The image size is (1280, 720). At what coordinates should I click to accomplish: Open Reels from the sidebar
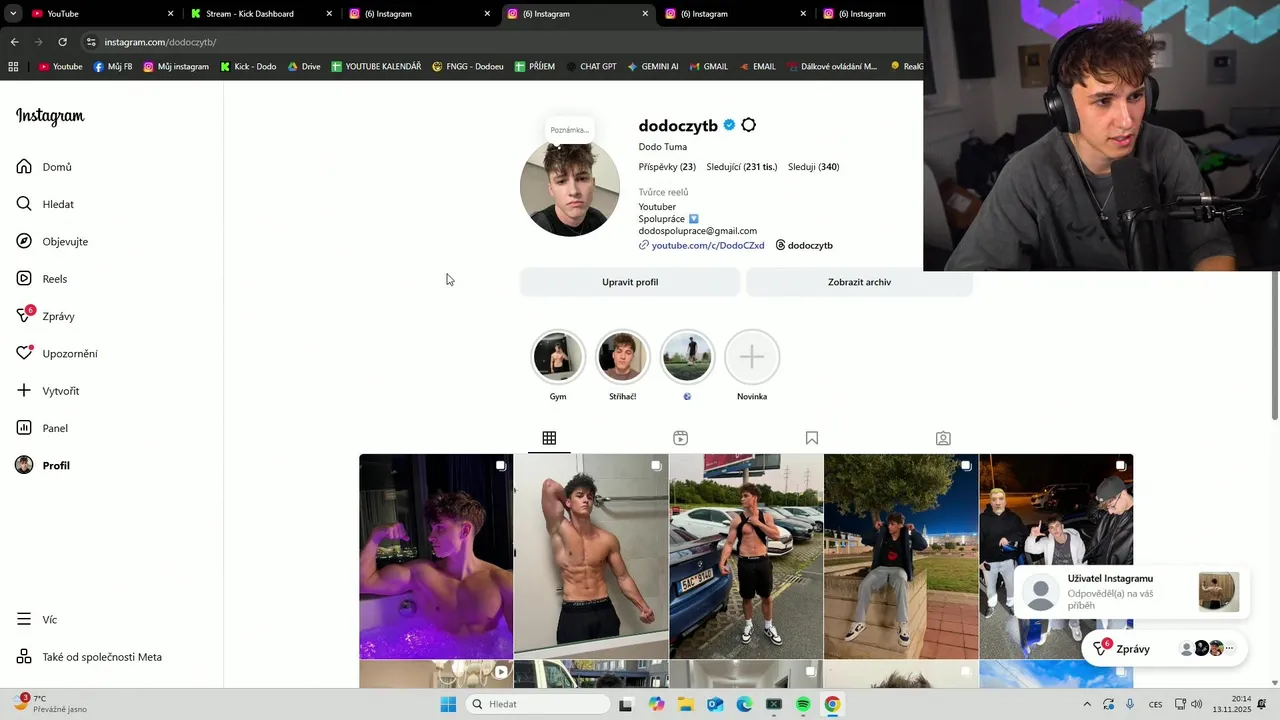pos(54,279)
